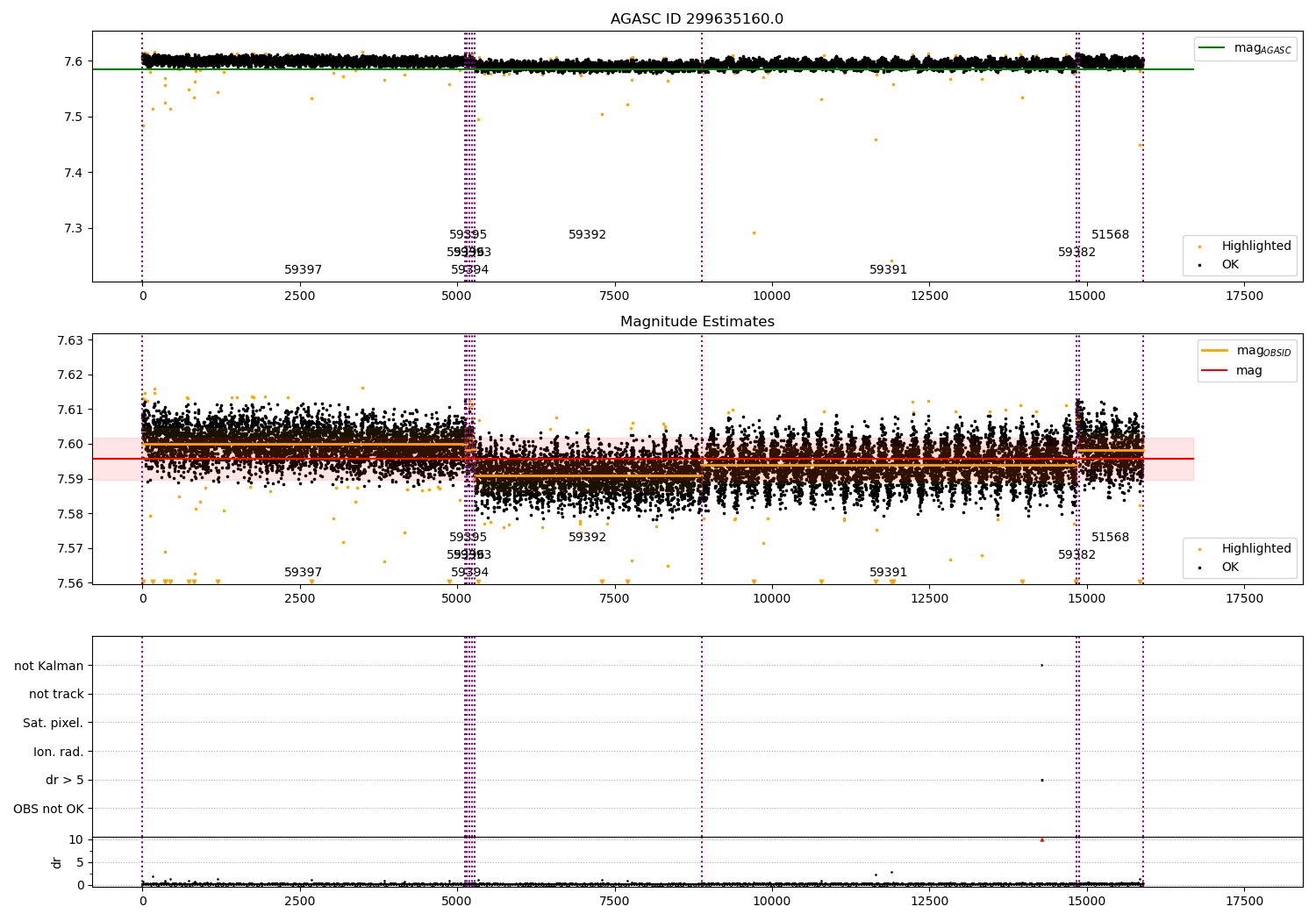
Task: Click obsid label 59397 in Magnitude Estimates plot
Action: click(x=303, y=573)
